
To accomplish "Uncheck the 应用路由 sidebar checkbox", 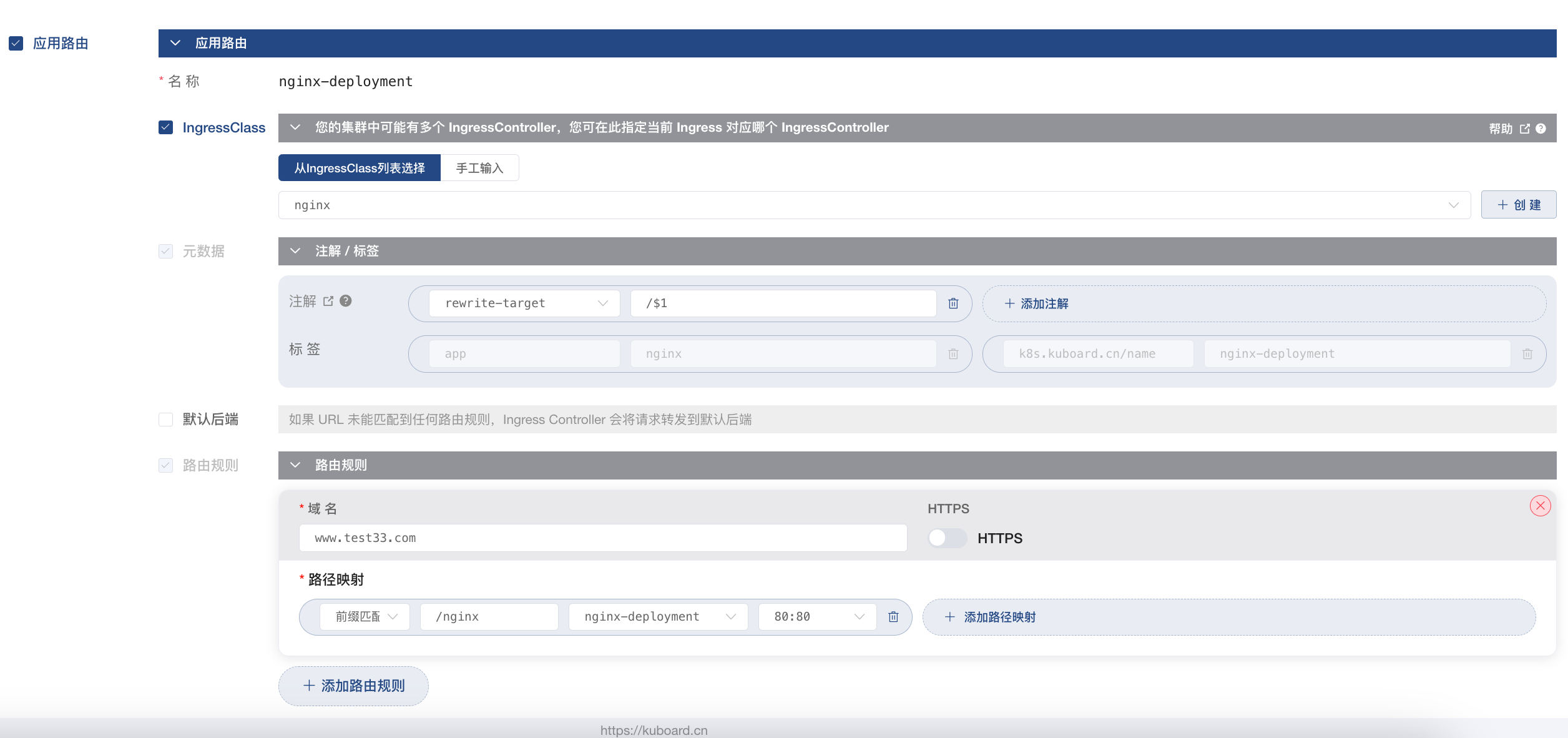I will 16,43.
